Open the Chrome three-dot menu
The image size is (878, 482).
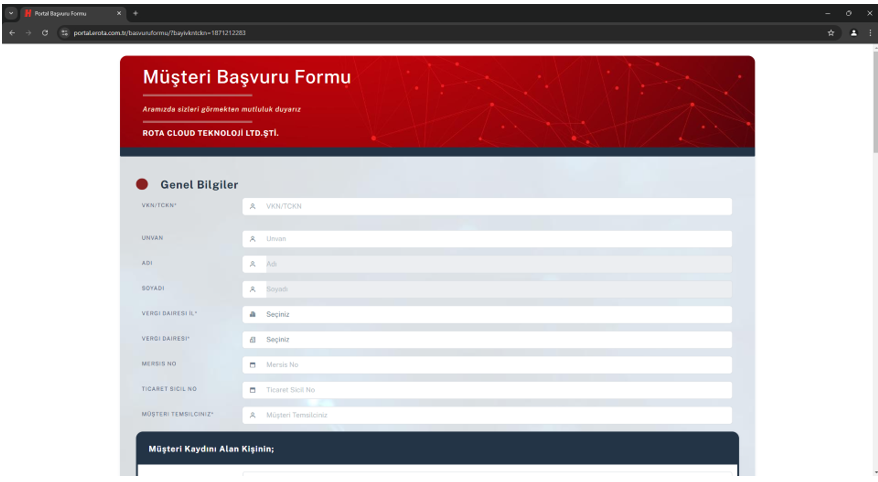coord(869,33)
